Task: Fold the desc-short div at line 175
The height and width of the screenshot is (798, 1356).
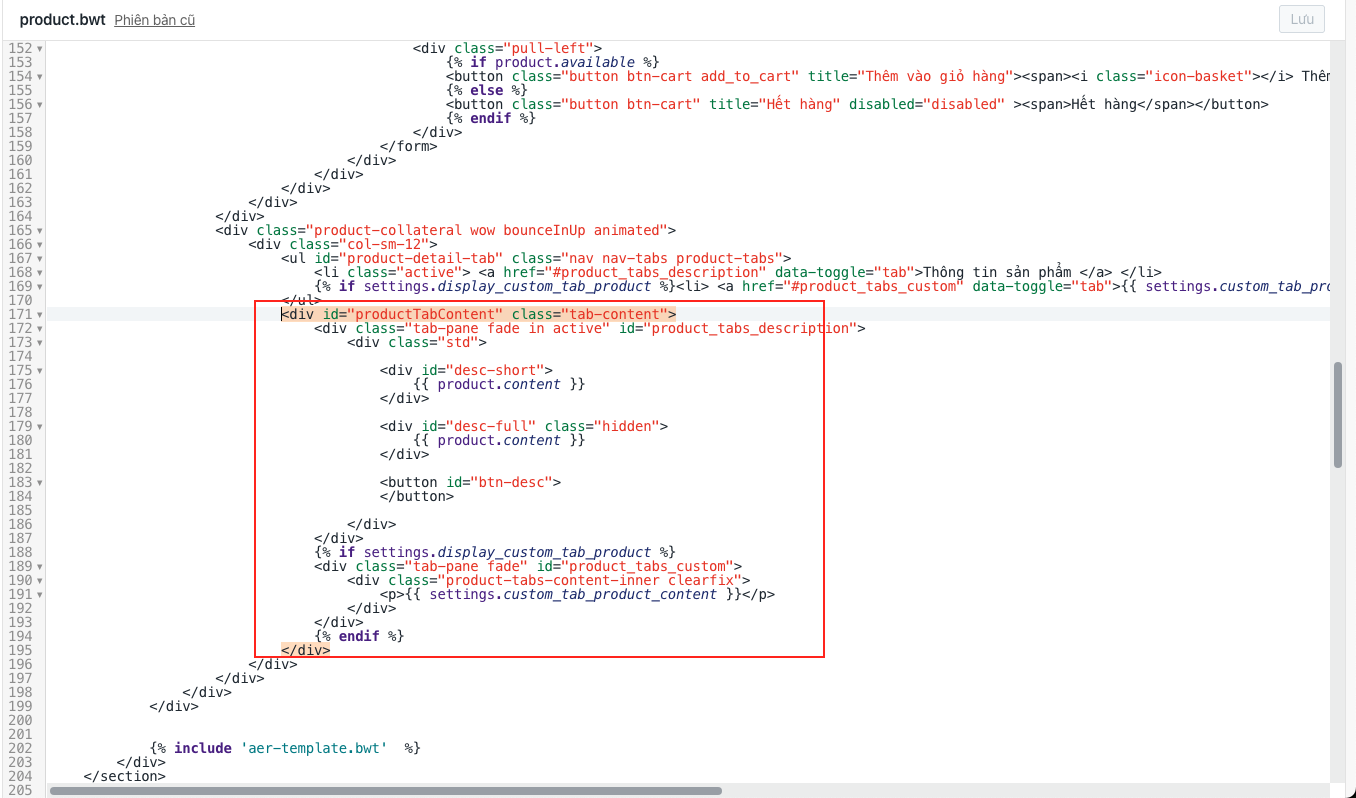Action: [x=39, y=370]
